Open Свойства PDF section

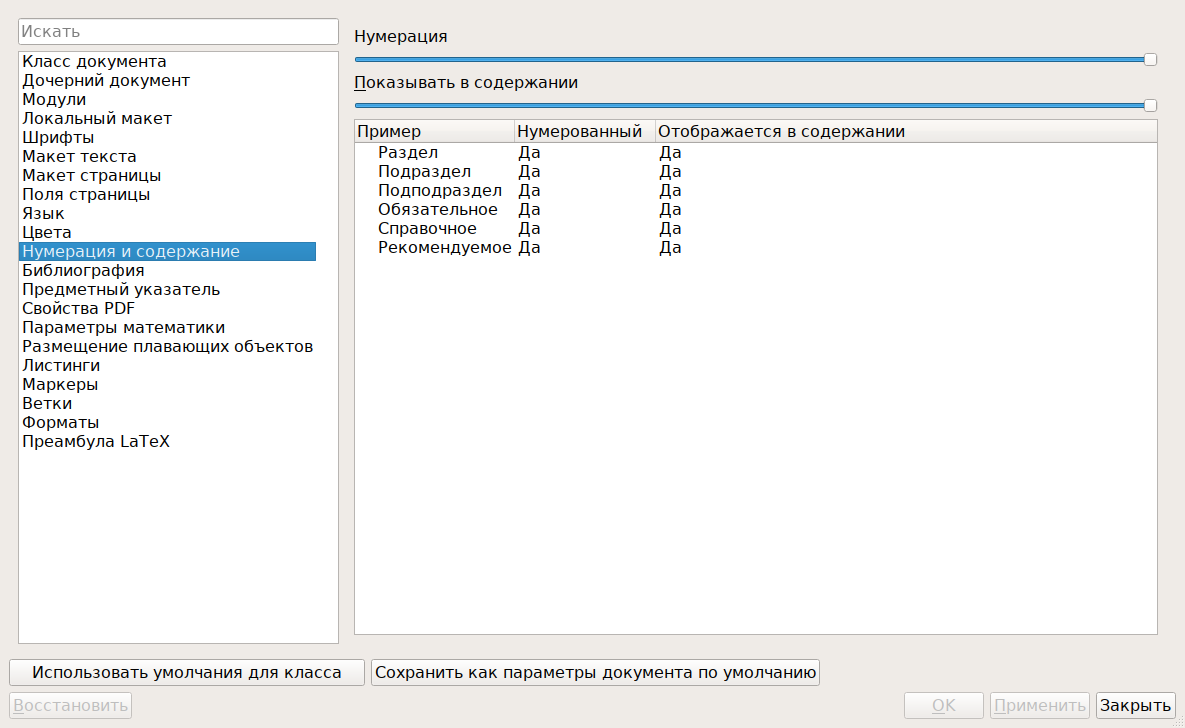(167, 308)
